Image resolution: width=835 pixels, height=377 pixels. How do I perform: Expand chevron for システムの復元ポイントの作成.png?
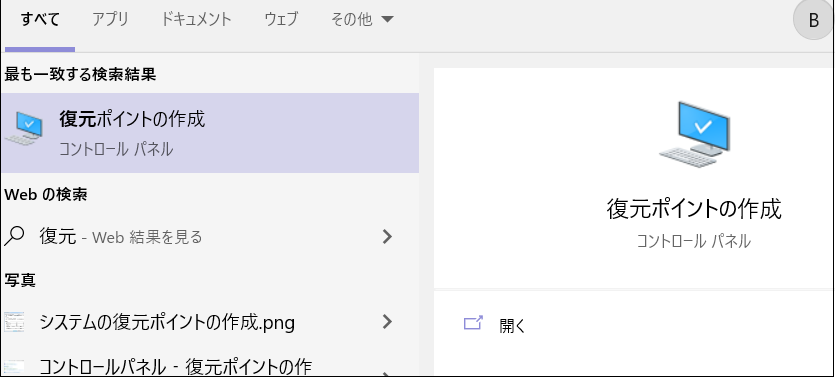pyautogui.click(x=387, y=322)
